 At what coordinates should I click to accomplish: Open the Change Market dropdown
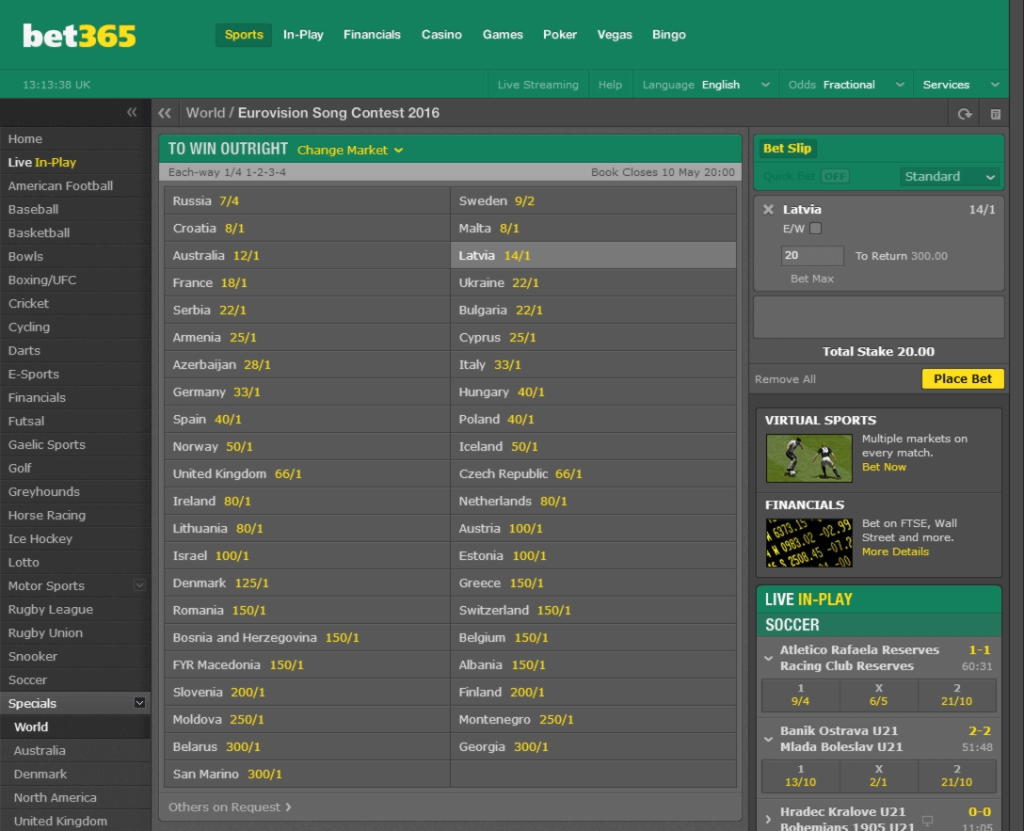(x=350, y=150)
